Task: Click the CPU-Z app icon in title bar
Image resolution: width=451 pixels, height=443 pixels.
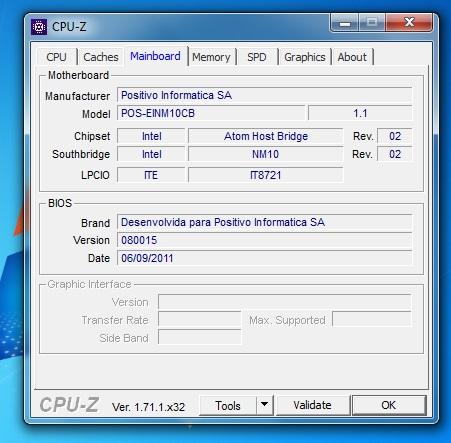Action: 39,27
